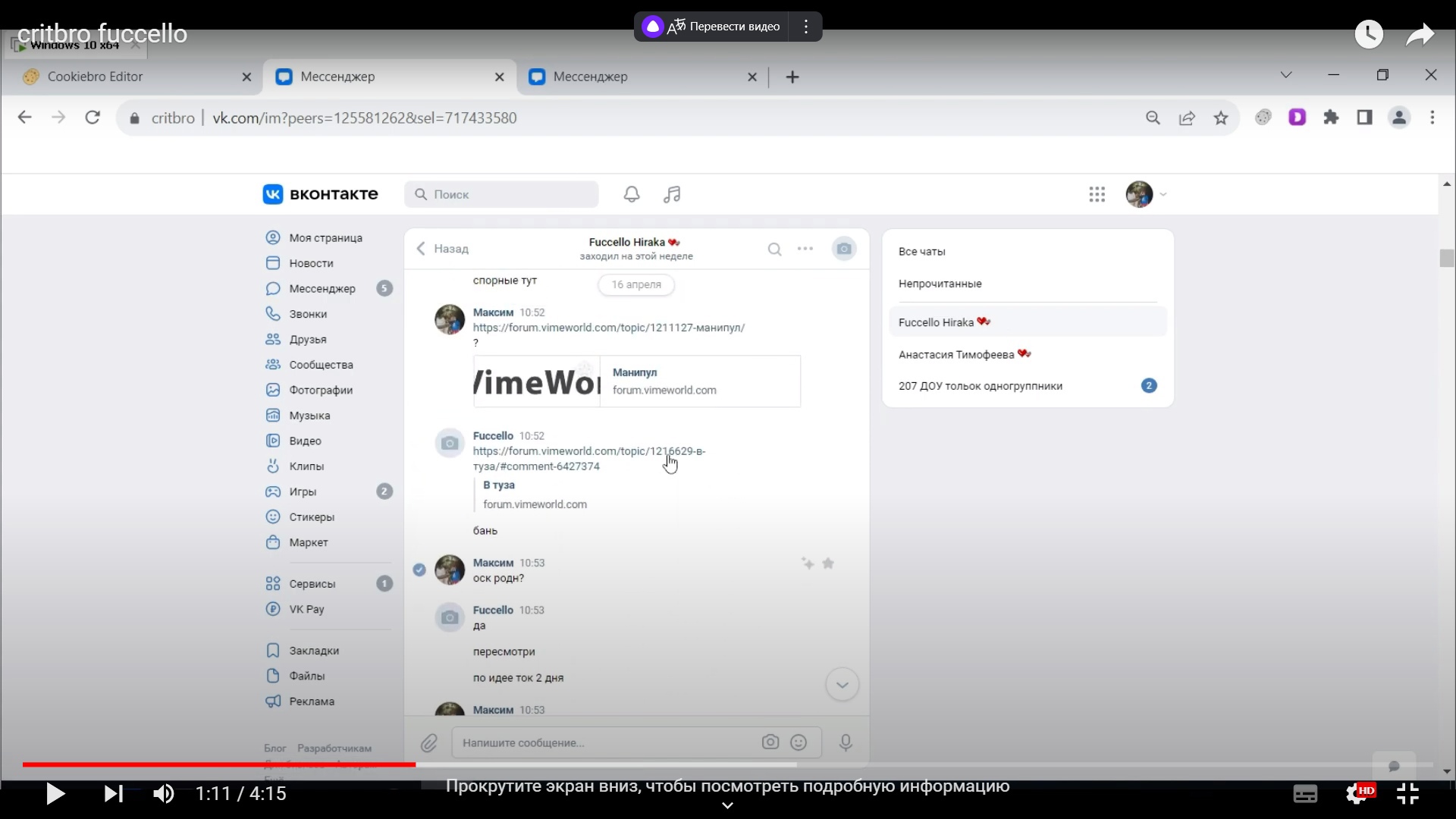Expand the profile avatar dropdown arrow
Image resolution: width=1456 pixels, height=819 pixels.
[1163, 194]
